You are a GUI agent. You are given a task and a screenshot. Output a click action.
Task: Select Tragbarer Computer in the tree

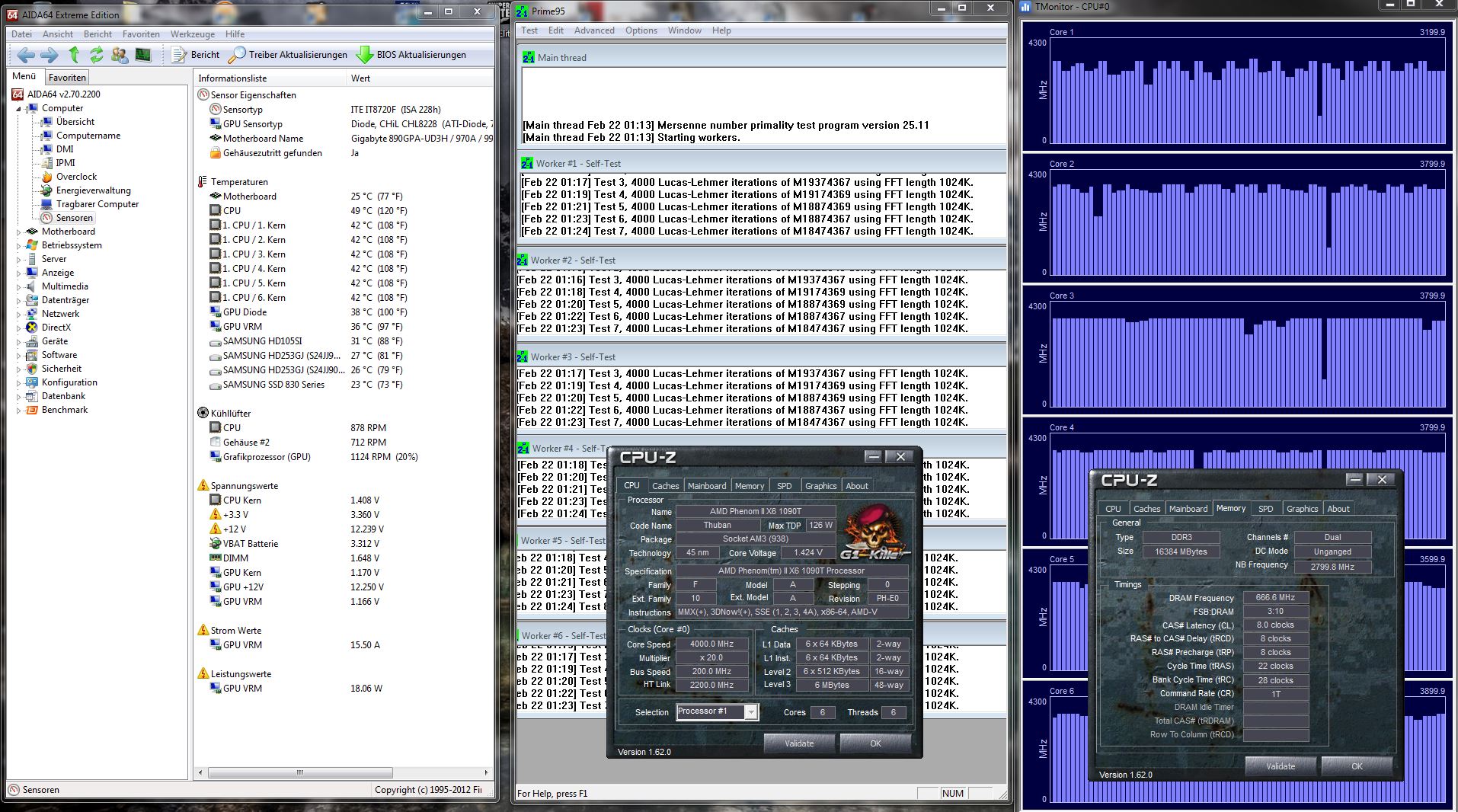point(98,204)
